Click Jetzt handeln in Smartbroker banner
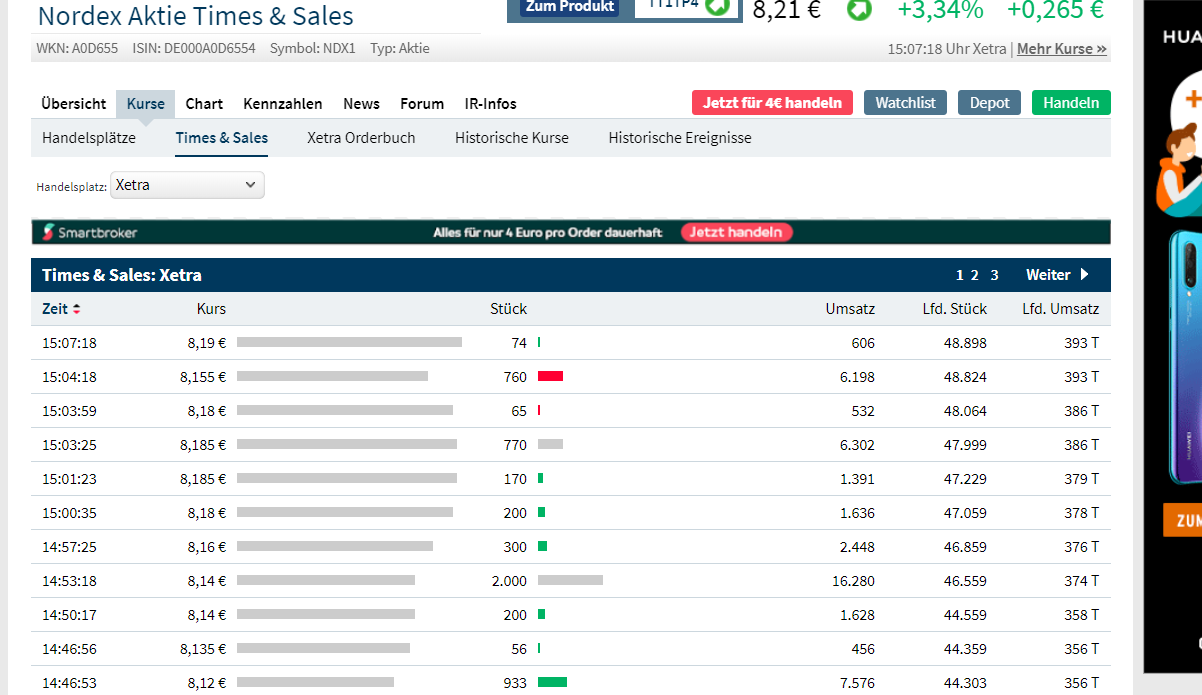The width and height of the screenshot is (1202, 695). click(737, 232)
